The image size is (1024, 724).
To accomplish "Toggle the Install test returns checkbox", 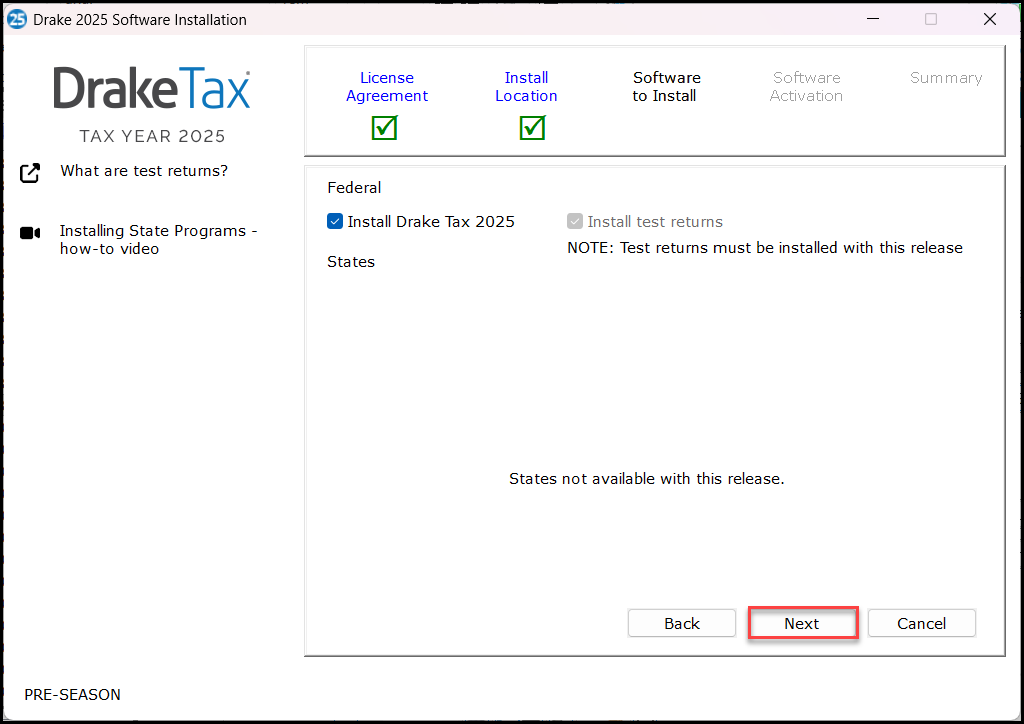I will point(575,221).
